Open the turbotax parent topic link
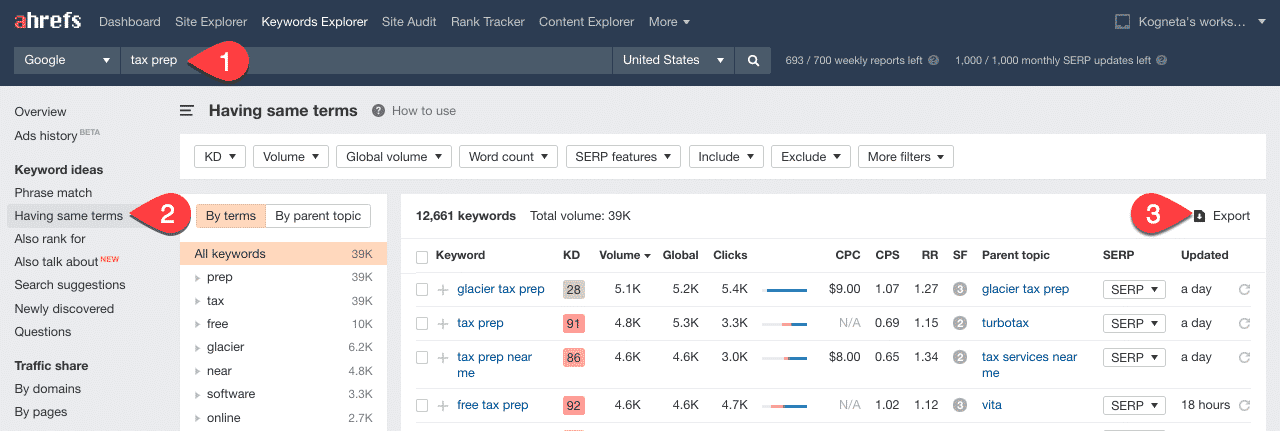1280x431 pixels. pyautogui.click(x=1005, y=323)
